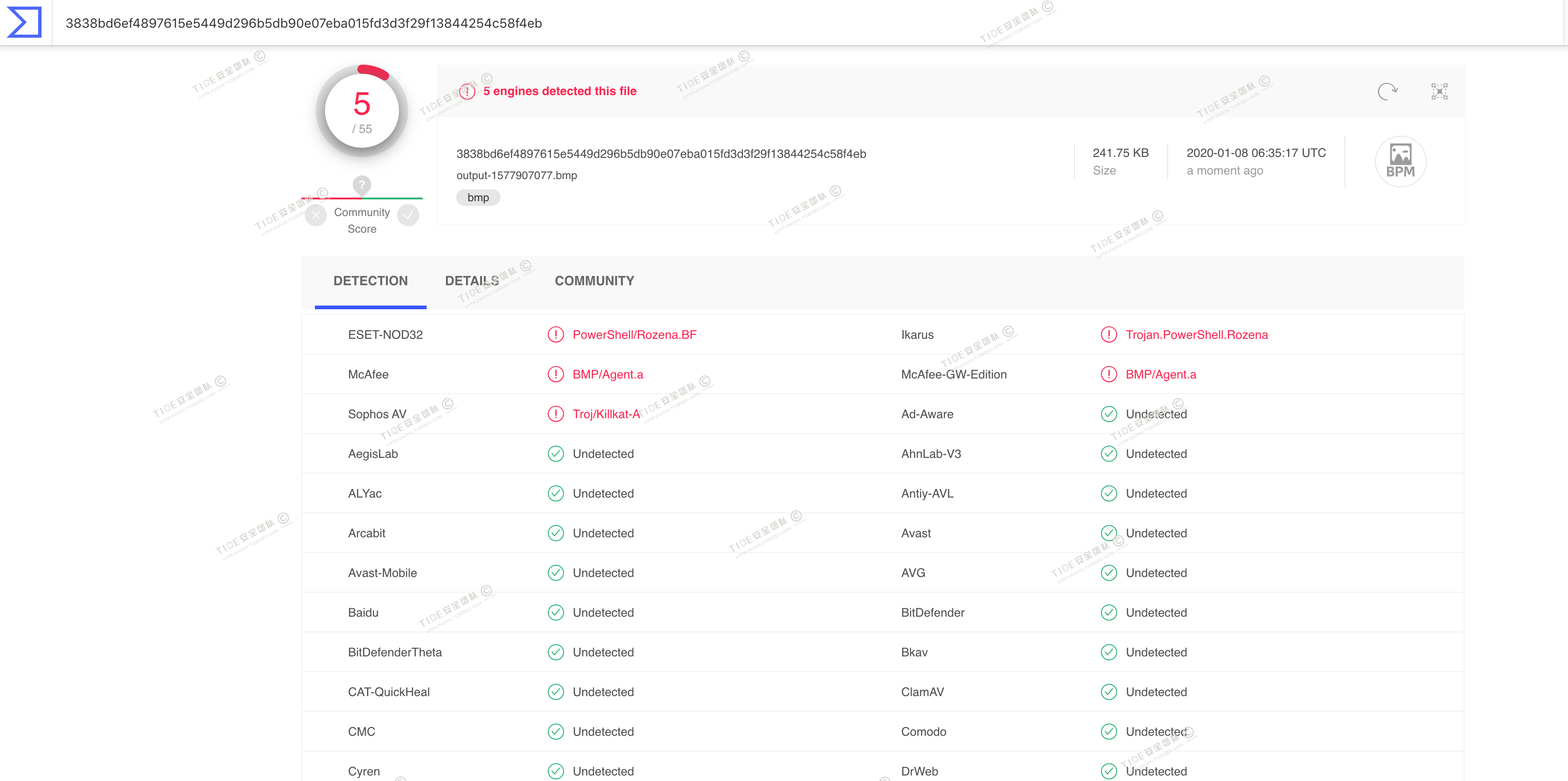The width and height of the screenshot is (1568, 781).
Task: Click the community score question mark icon
Action: [362, 185]
